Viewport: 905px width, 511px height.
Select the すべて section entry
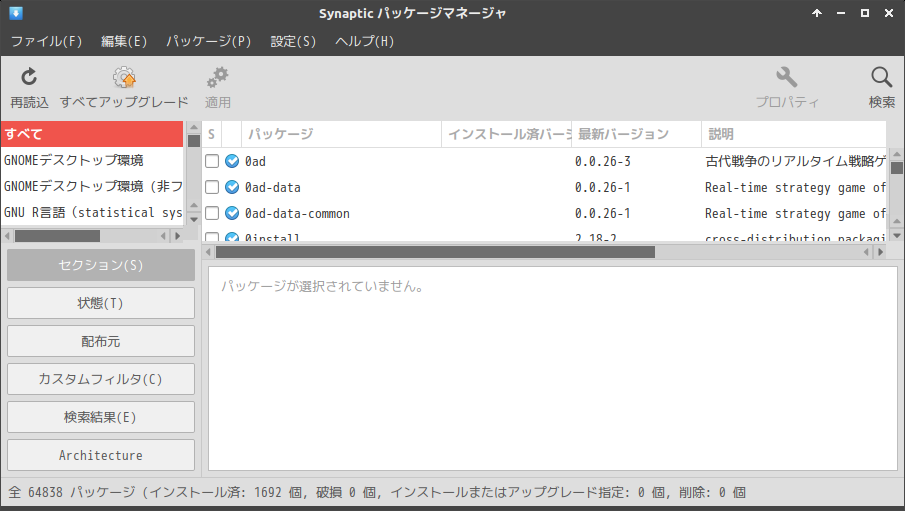pos(92,134)
